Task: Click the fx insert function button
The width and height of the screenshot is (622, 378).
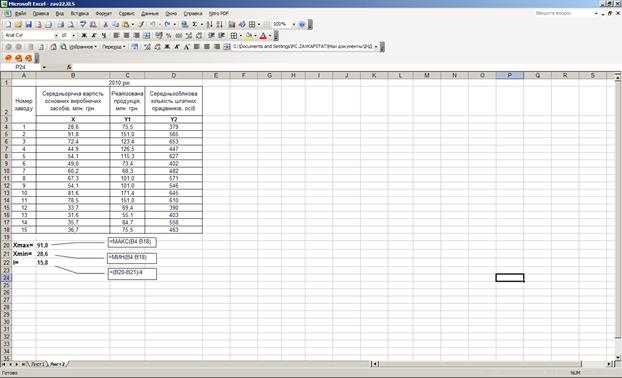Action: 69,67
